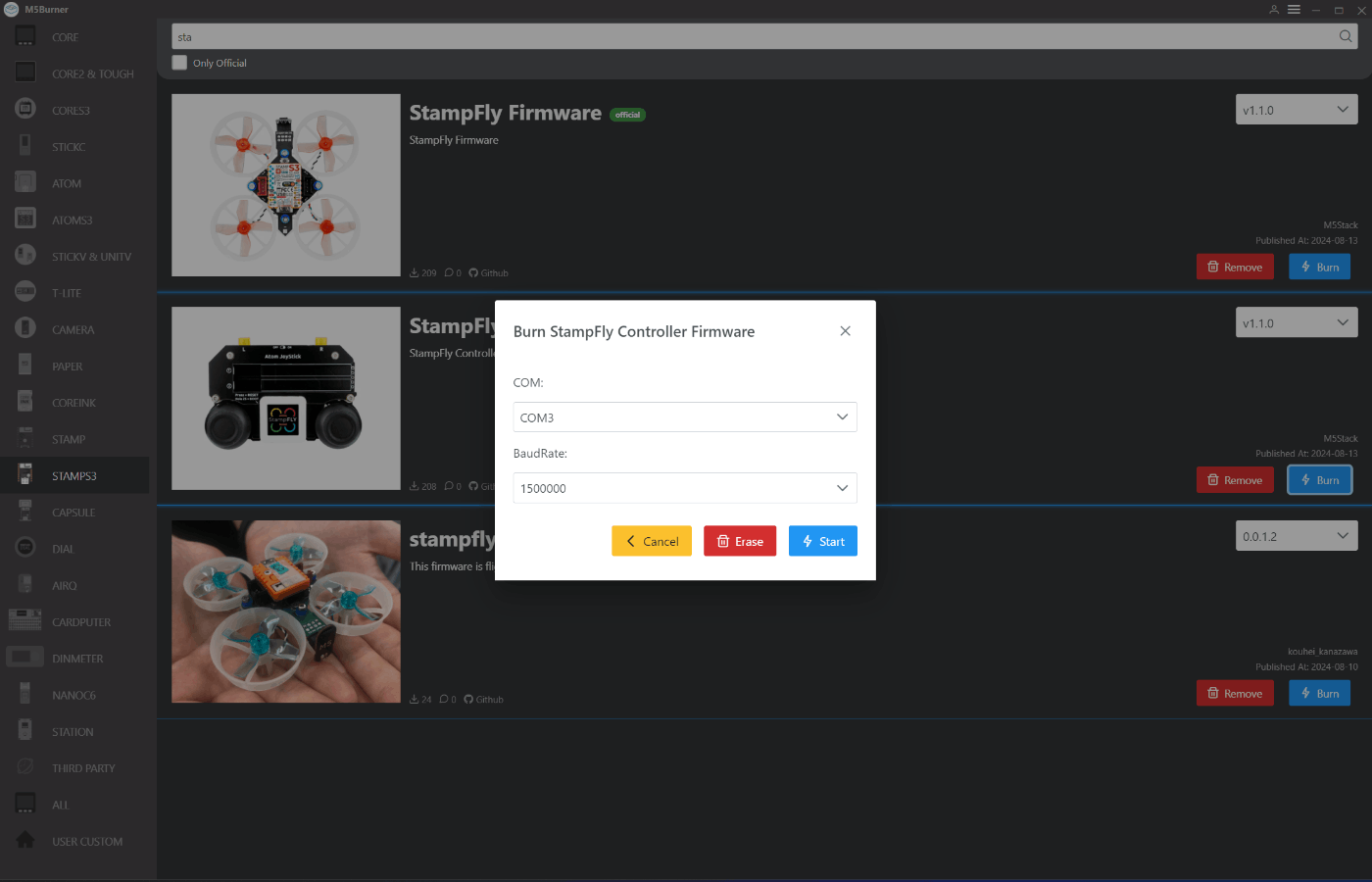The image size is (1372, 882).
Task: Burn the kouhei_kanazawa stampfly firmware
Action: coord(1320,693)
